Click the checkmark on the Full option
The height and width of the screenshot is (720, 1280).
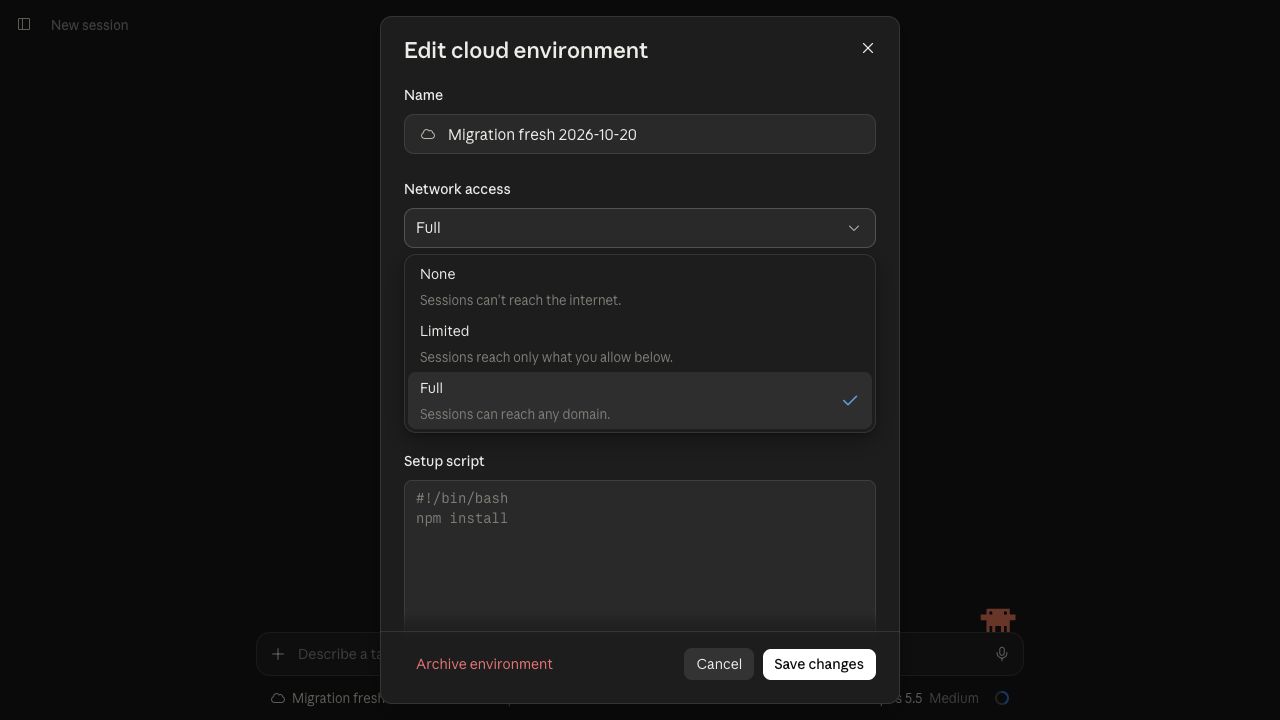[x=850, y=400]
